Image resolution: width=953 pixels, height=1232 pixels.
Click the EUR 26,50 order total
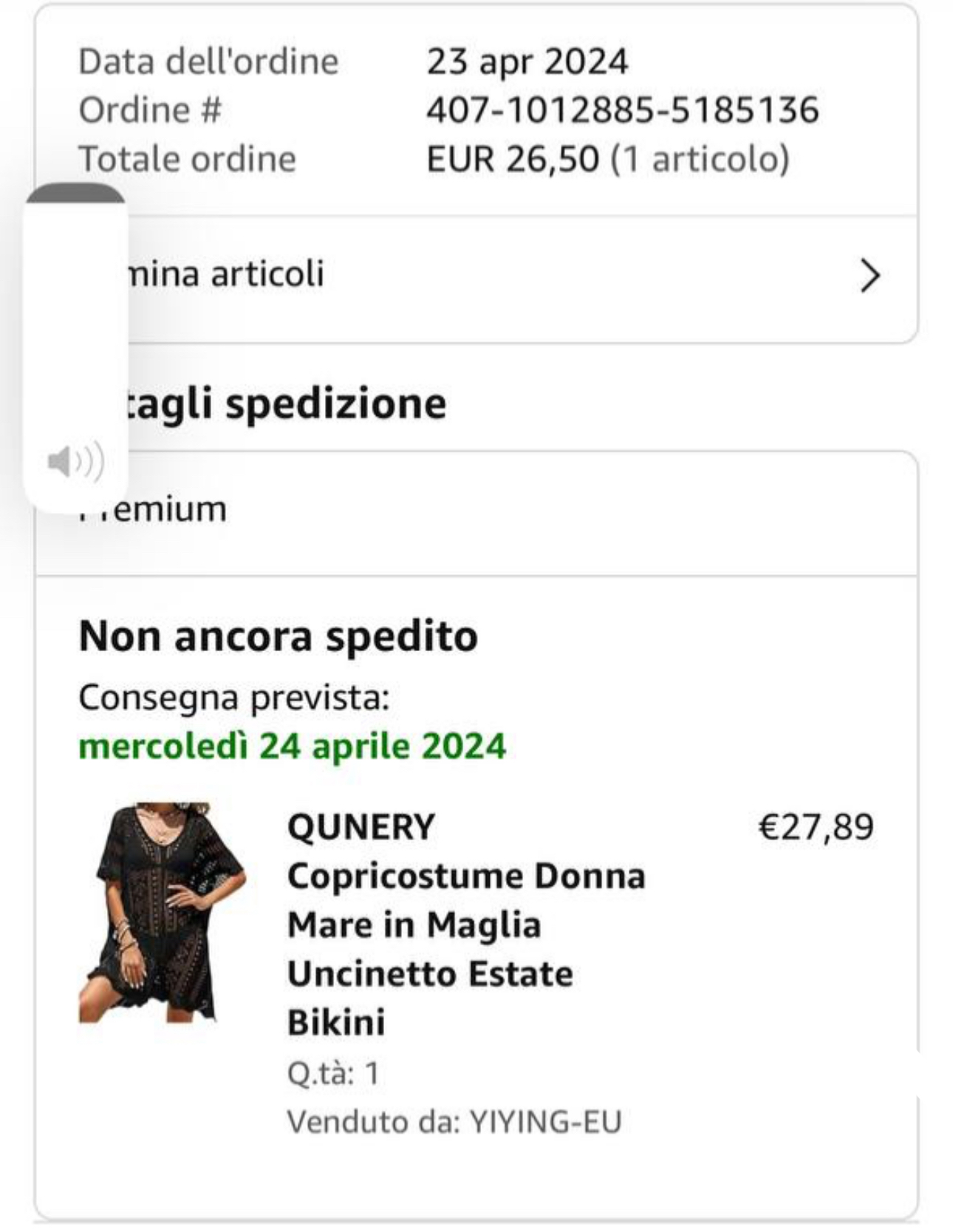[512, 159]
